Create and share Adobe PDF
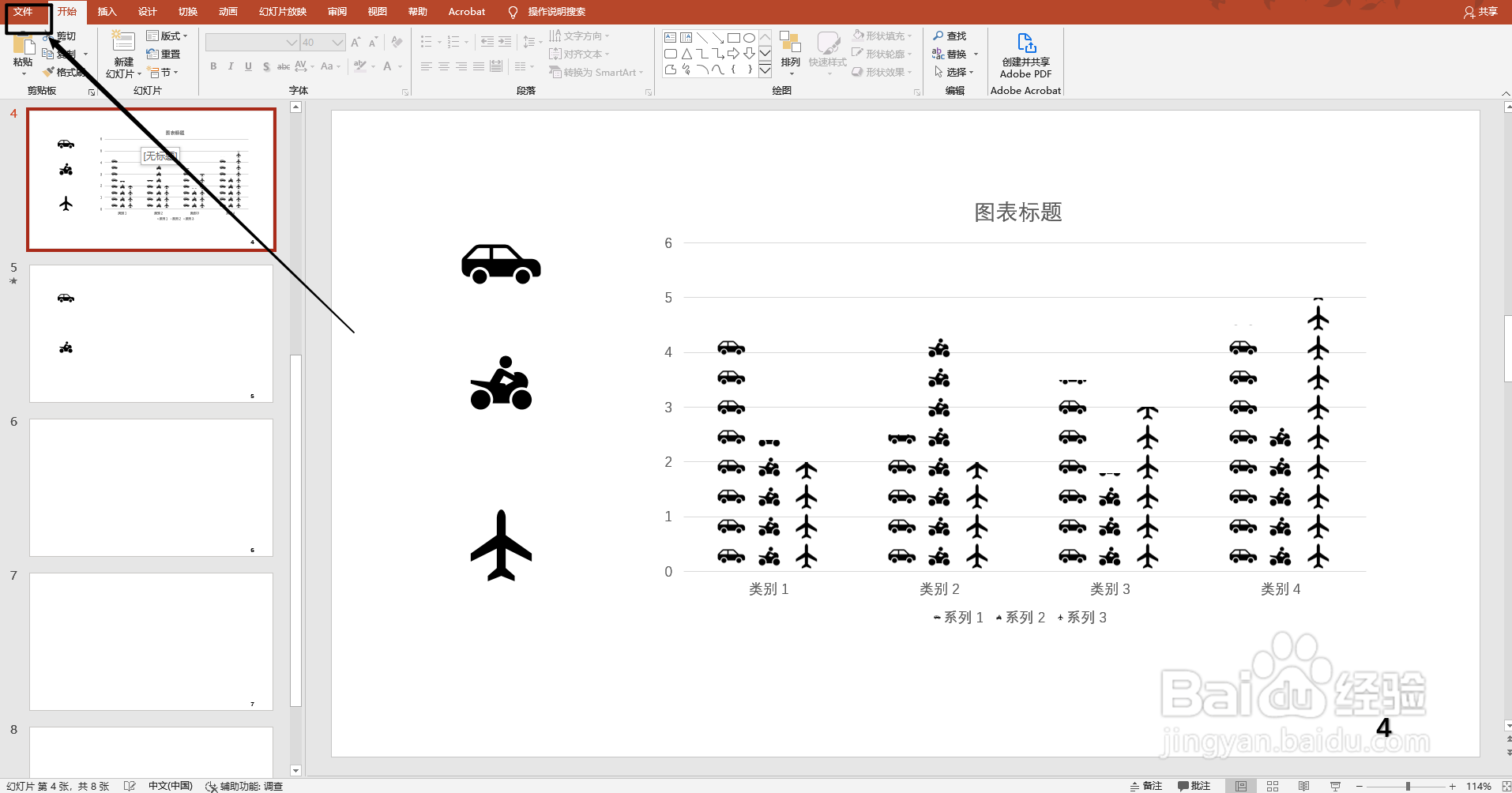 click(1025, 55)
